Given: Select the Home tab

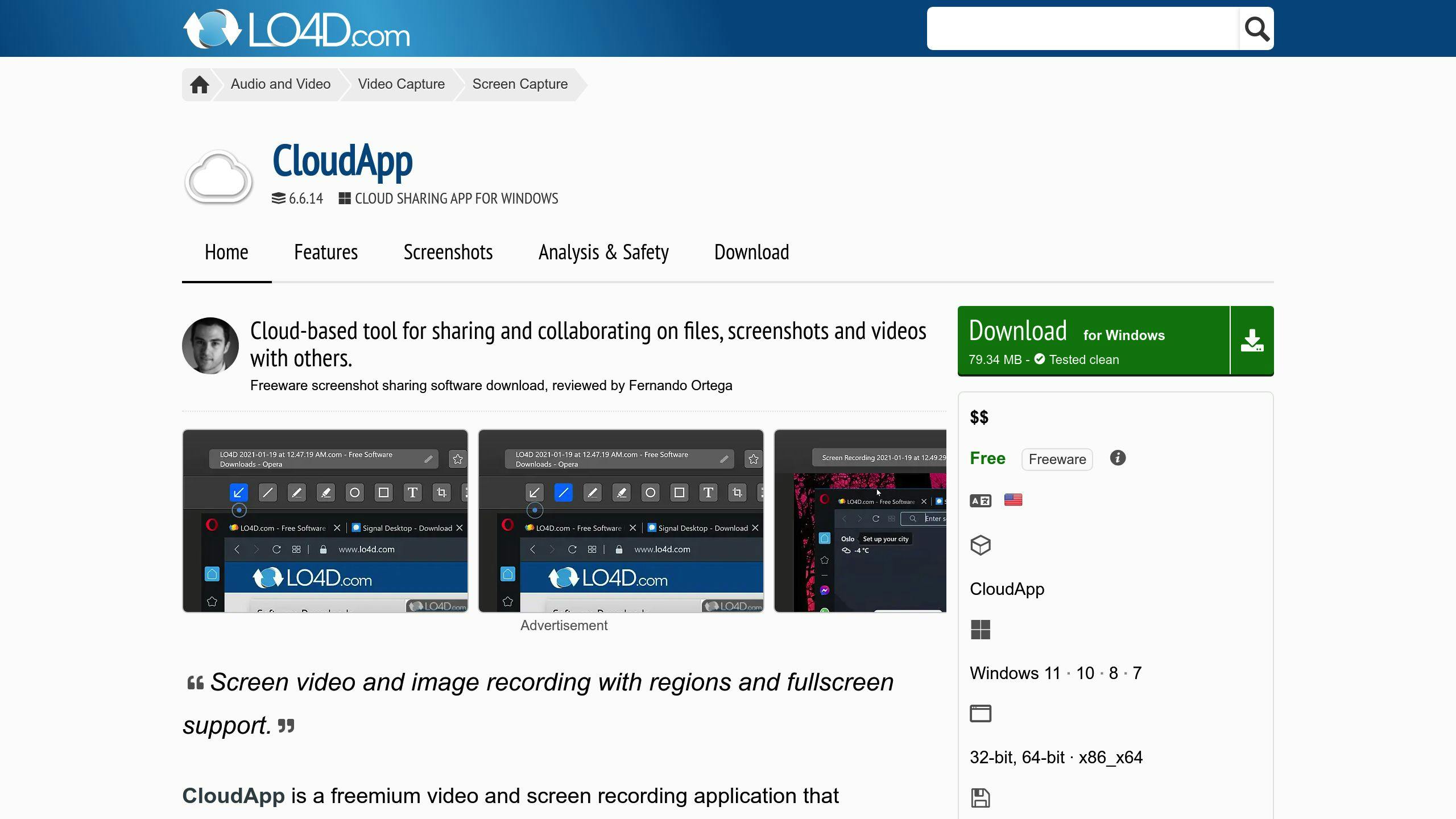Looking at the screenshot, I should point(226,252).
